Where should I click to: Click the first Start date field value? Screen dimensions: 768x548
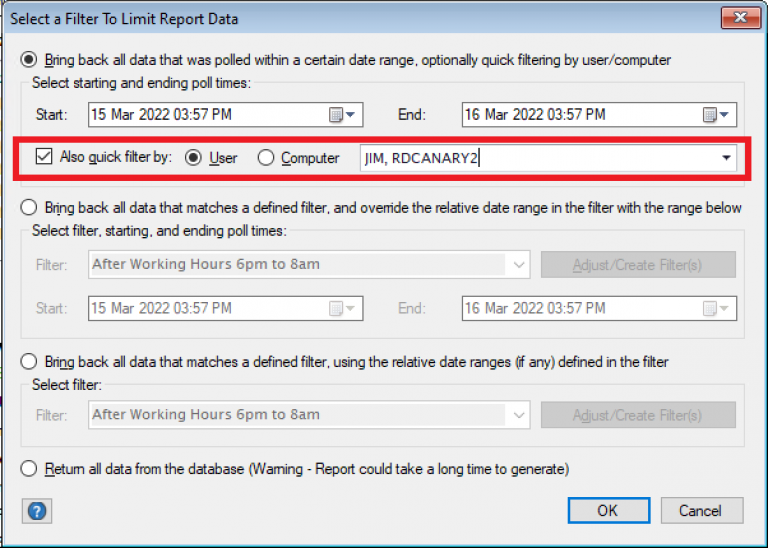[162, 115]
